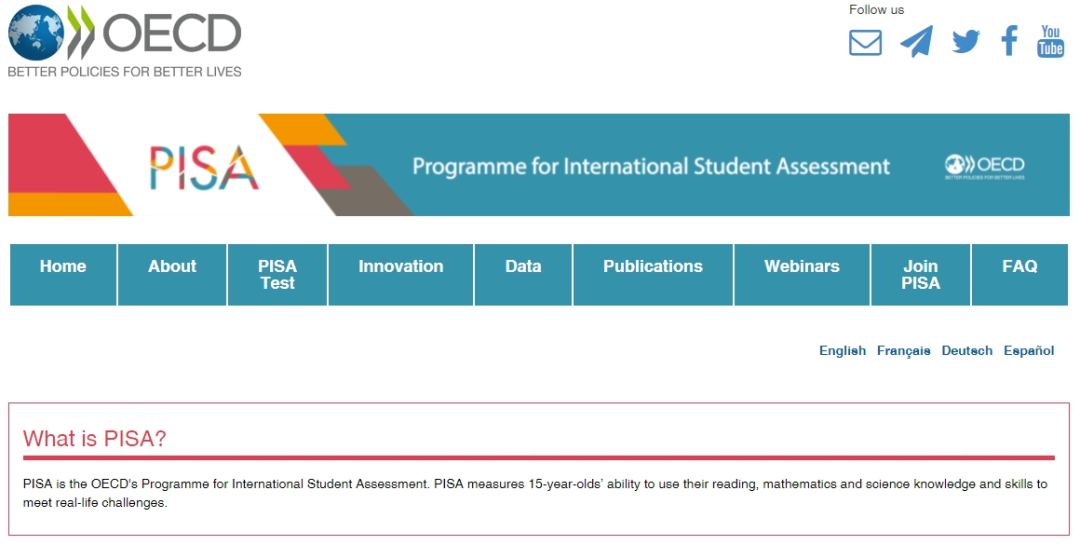Click the small white OECD banner logo

(x=984, y=167)
